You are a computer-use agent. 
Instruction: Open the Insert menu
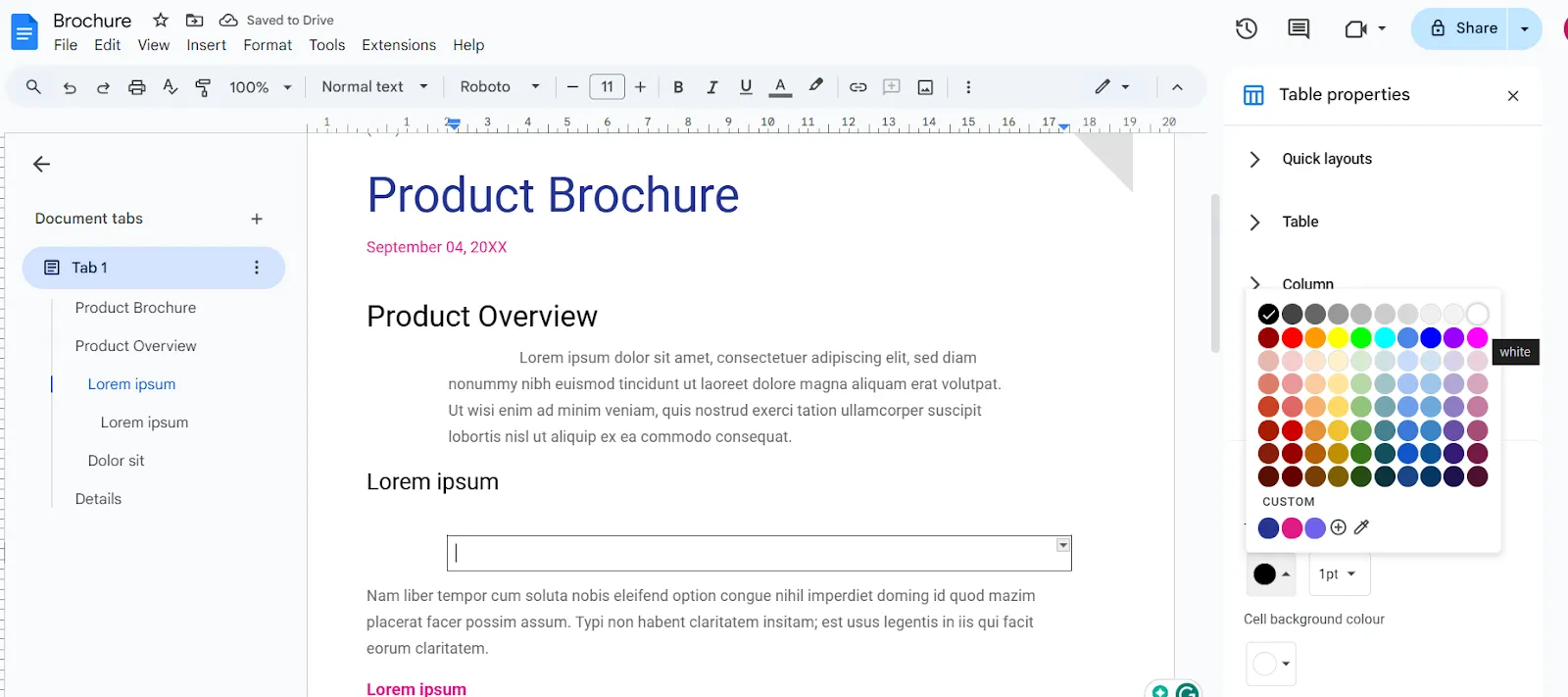point(207,45)
